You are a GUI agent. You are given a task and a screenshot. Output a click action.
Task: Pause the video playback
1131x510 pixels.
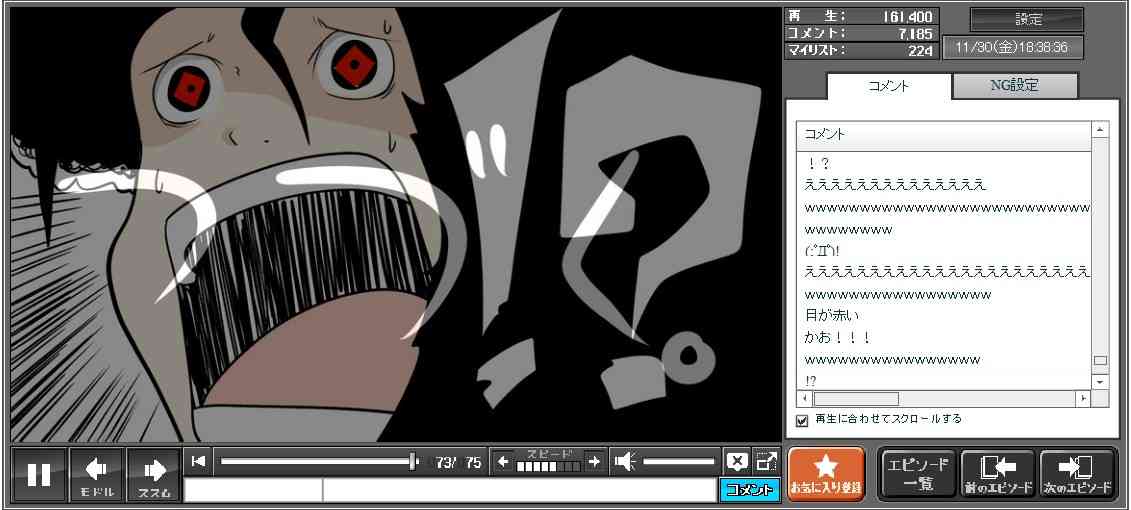(39, 474)
